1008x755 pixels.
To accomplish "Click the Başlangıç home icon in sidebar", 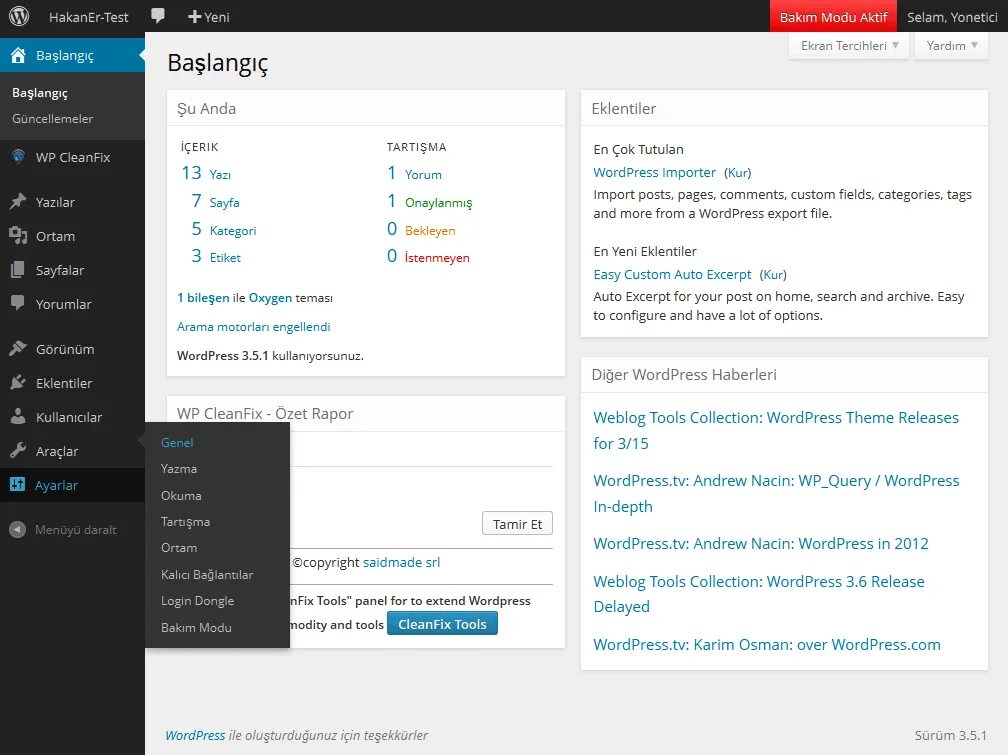I will pyautogui.click(x=18, y=55).
